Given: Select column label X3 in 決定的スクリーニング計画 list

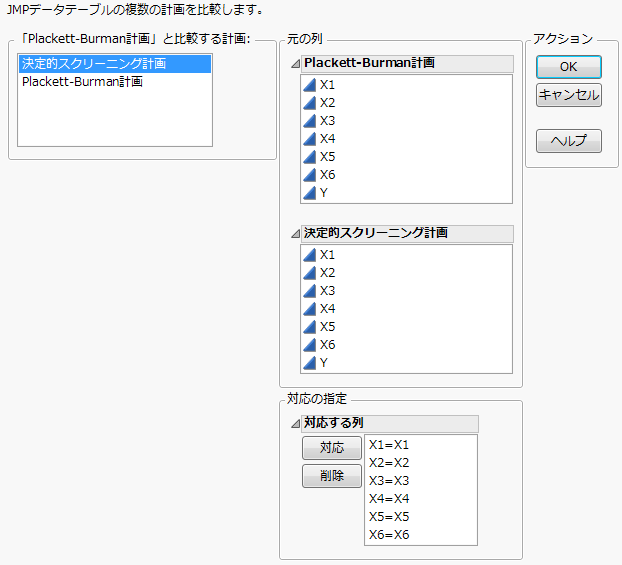Looking at the screenshot, I should 328,291.
